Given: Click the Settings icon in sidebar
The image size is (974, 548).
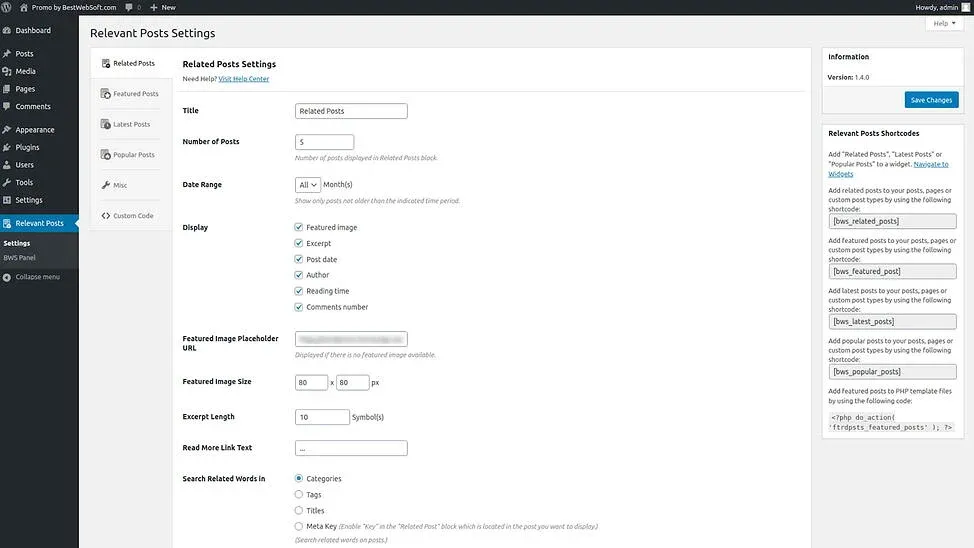Looking at the screenshot, I should click(7, 200).
